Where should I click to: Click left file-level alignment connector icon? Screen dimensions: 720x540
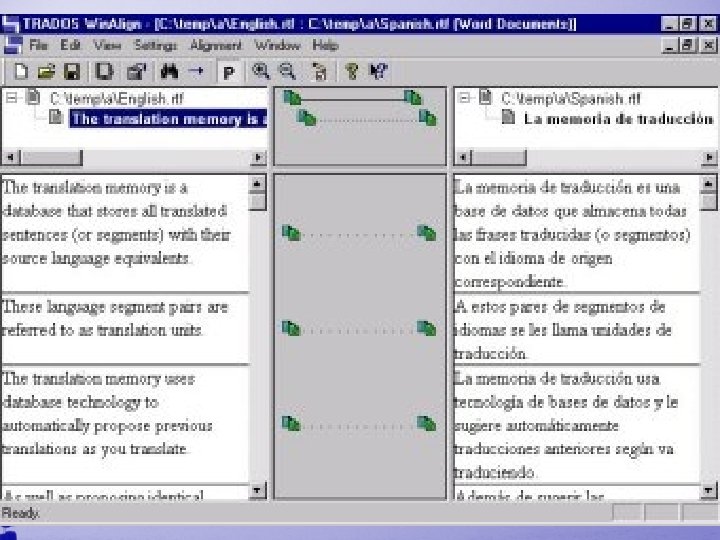click(292, 97)
